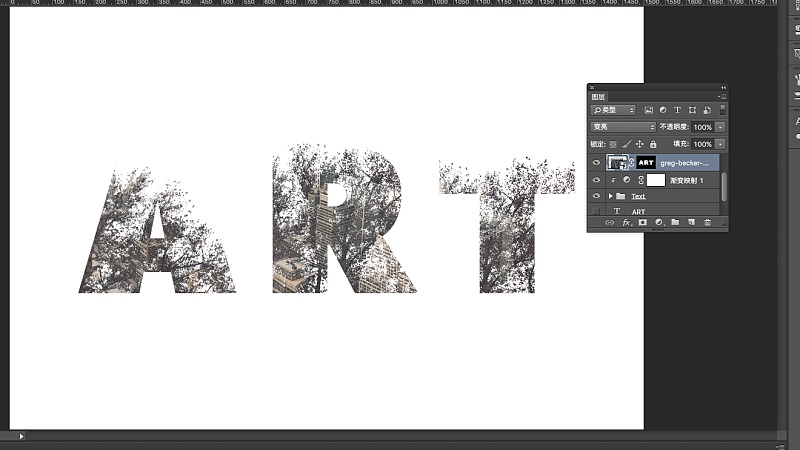This screenshot has height=450, width=800.
Task: Open the fx layer style menu
Action: (627, 222)
